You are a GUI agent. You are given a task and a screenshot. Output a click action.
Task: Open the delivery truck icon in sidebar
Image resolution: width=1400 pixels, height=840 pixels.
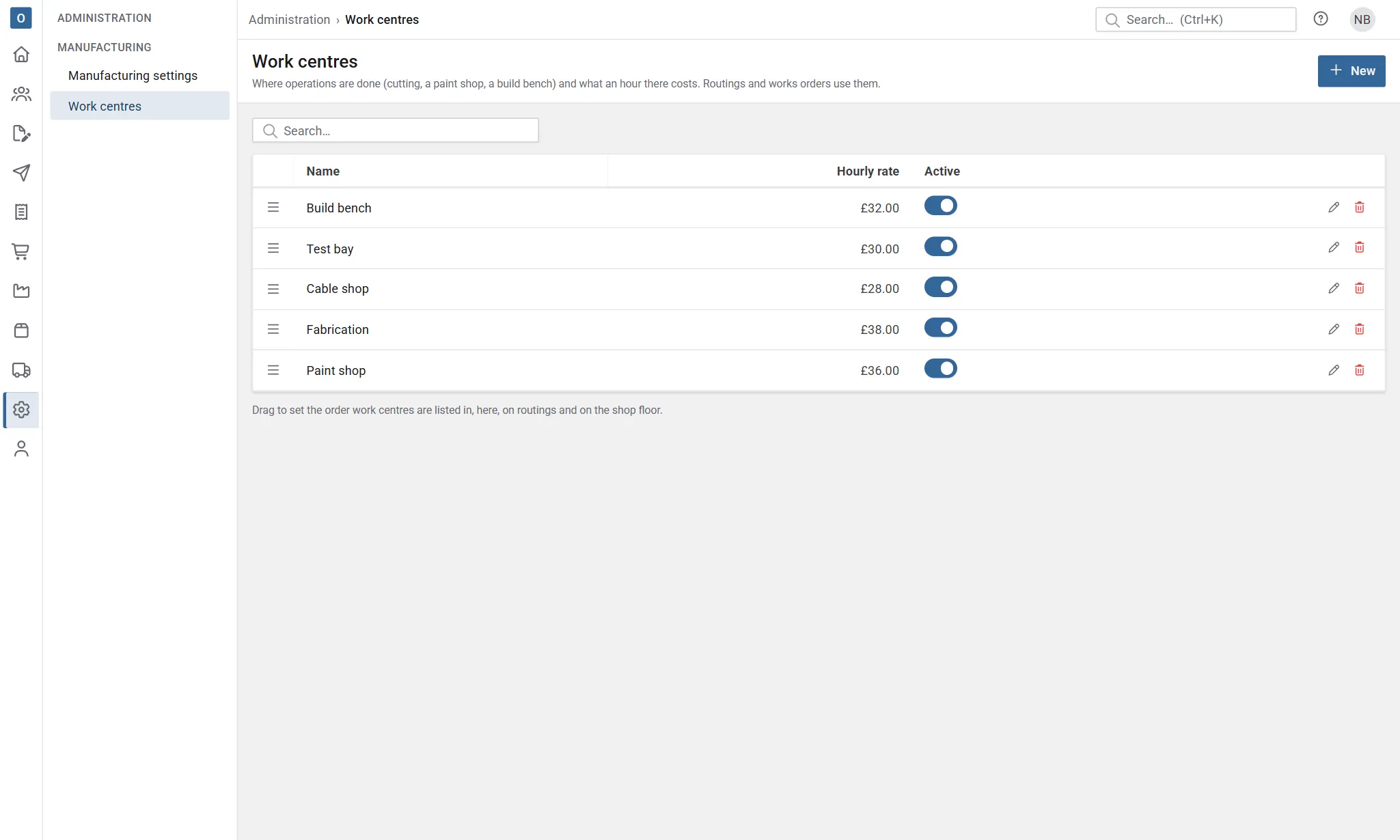pyautogui.click(x=21, y=370)
